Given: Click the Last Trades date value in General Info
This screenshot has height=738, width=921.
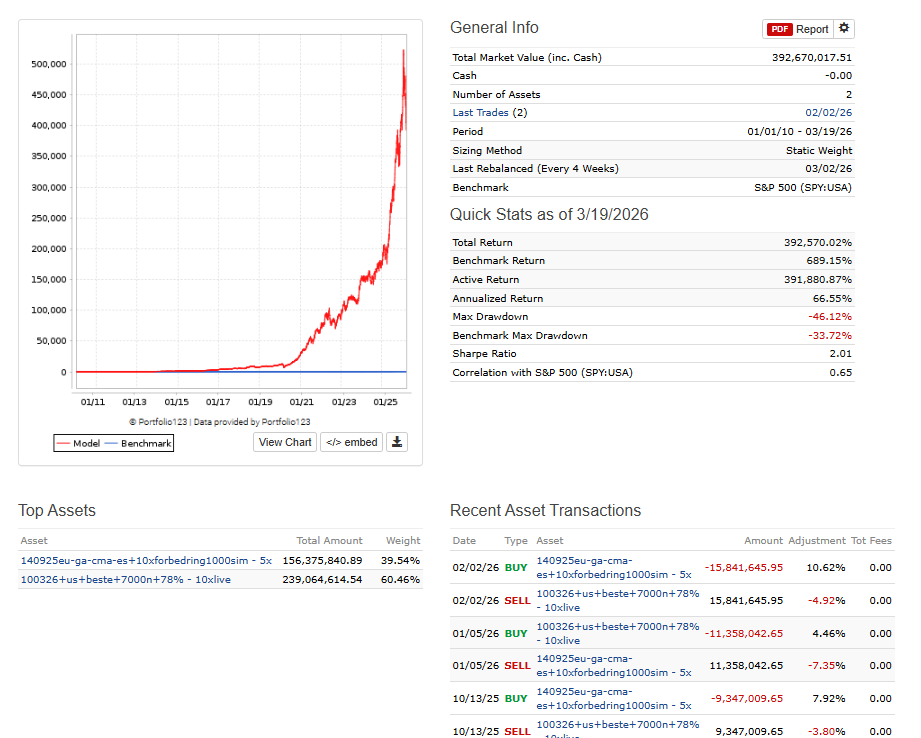Looking at the screenshot, I should (x=828, y=113).
